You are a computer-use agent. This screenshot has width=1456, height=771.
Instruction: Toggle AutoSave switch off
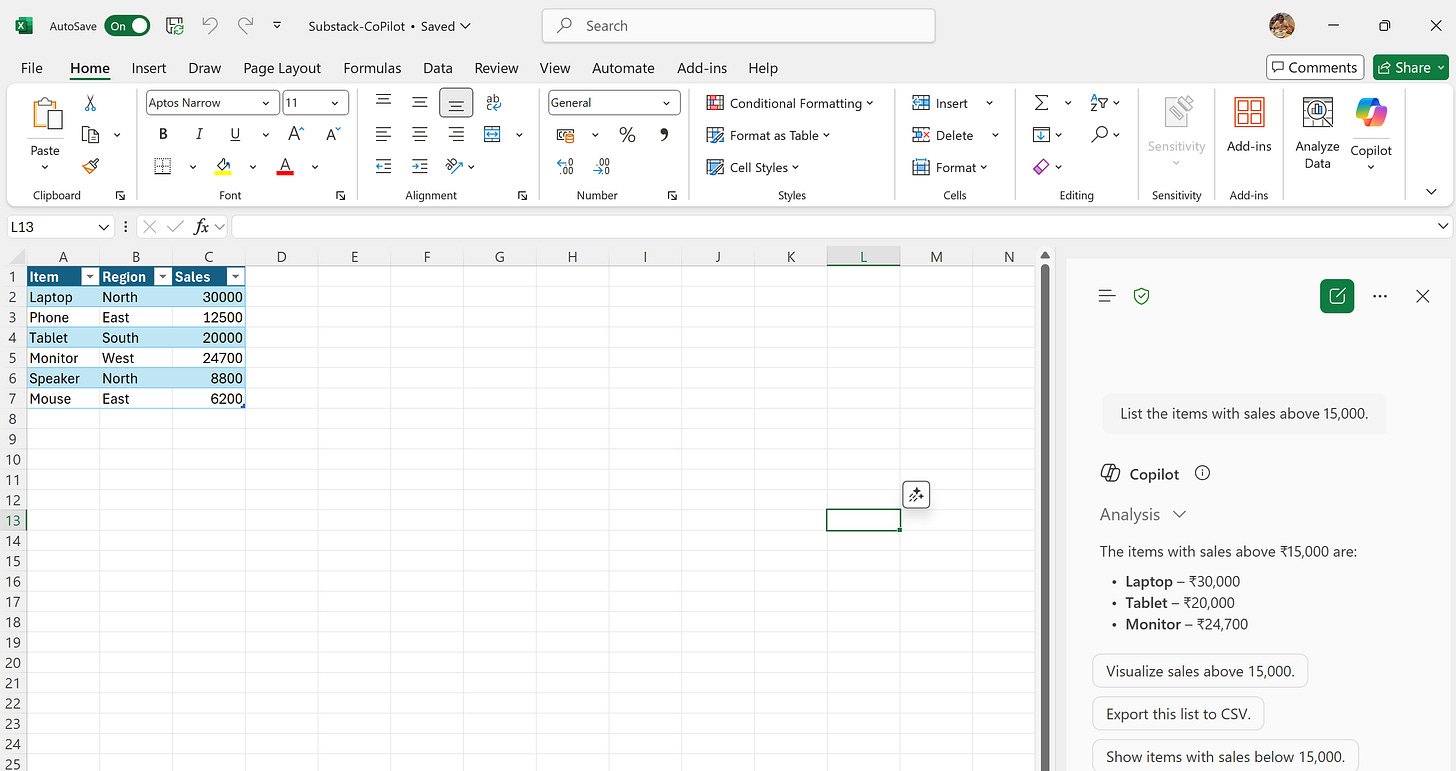tap(127, 26)
